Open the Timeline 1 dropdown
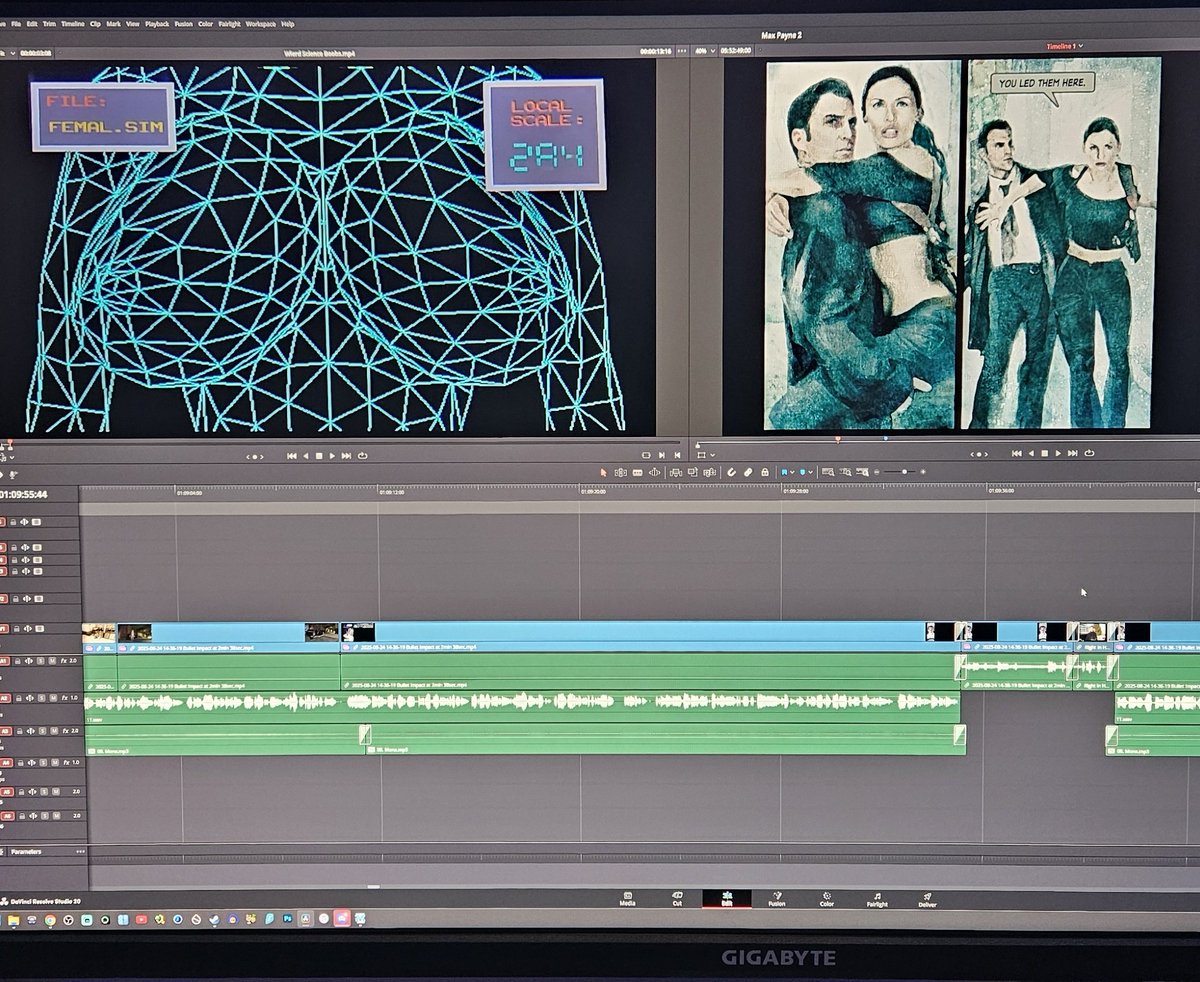This screenshot has height=982, width=1200. coord(1065,46)
